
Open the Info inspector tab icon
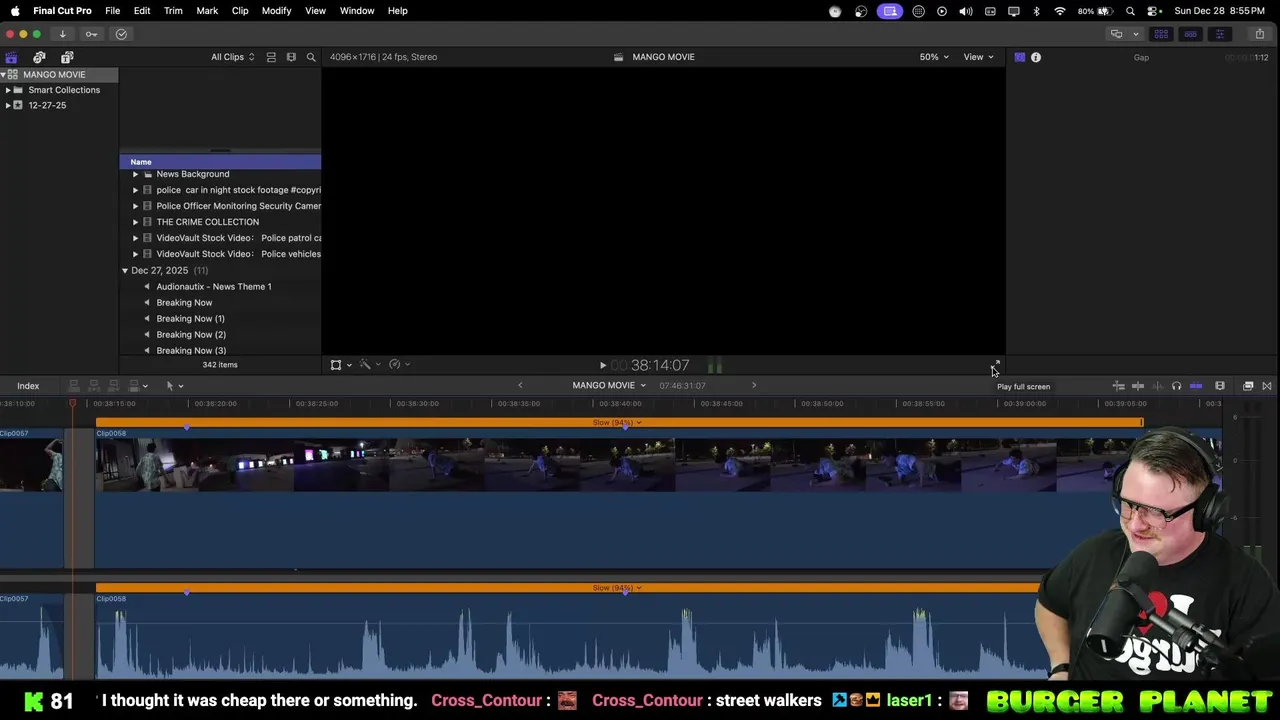(x=1036, y=57)
